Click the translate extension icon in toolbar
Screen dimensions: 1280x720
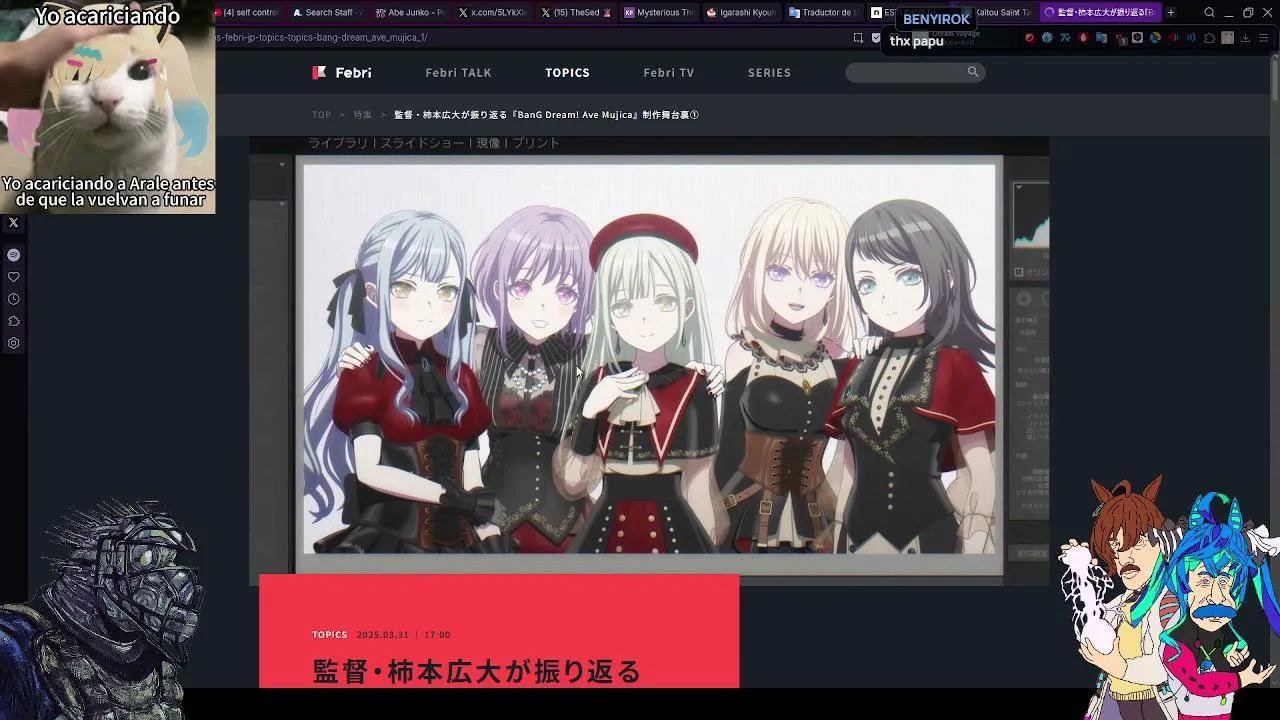[x=1101, y=38]
